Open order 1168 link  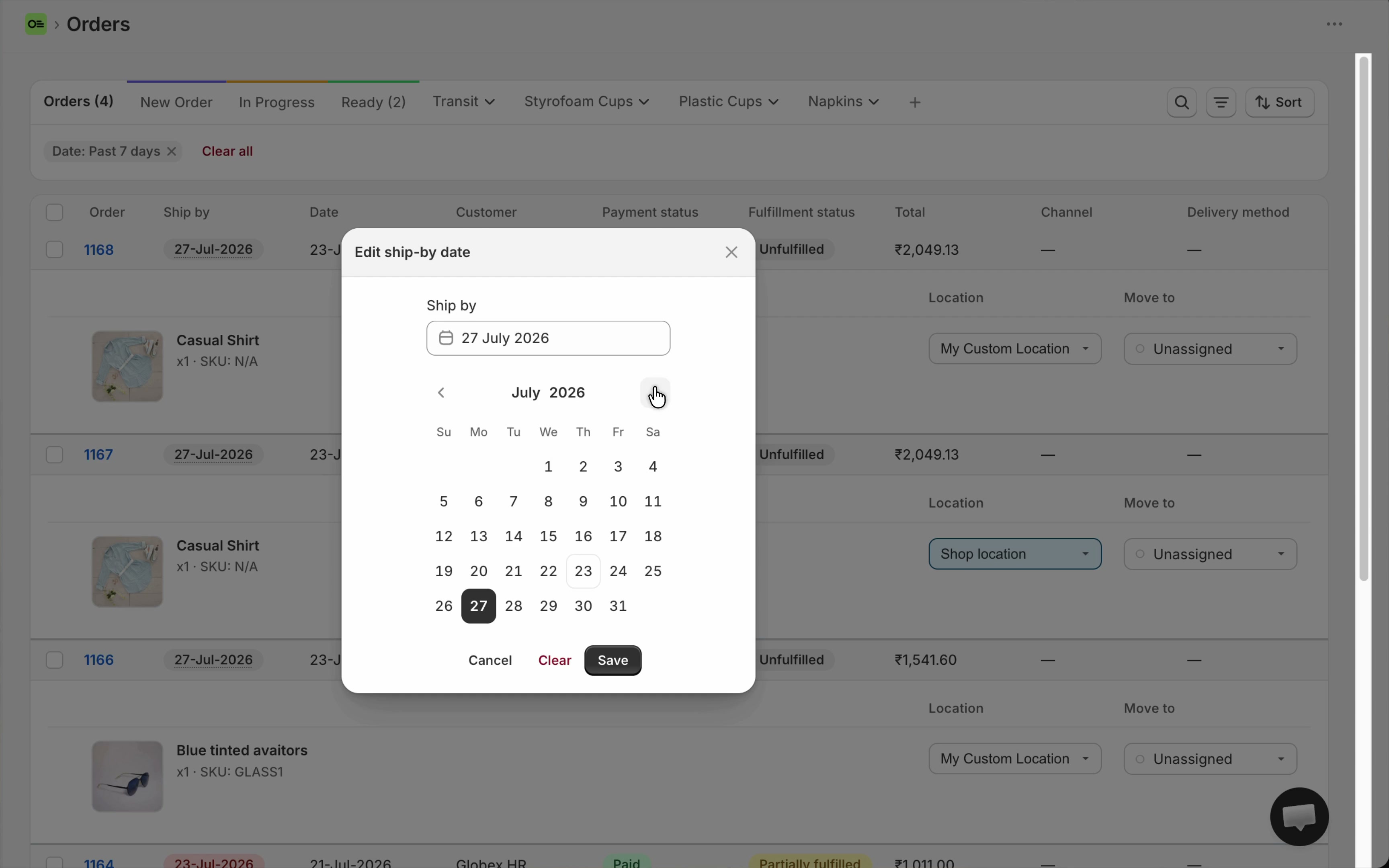coord(99,250)
